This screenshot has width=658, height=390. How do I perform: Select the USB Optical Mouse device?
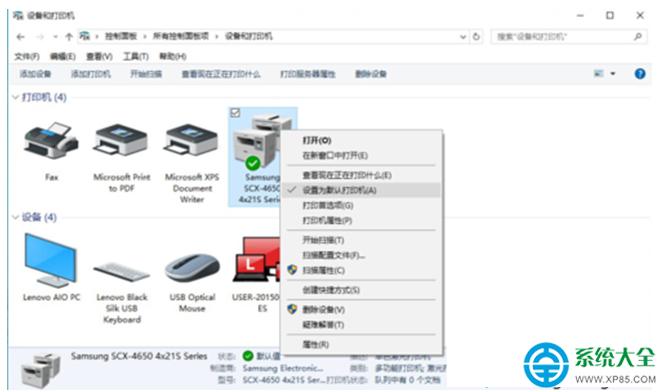point(192,268)
